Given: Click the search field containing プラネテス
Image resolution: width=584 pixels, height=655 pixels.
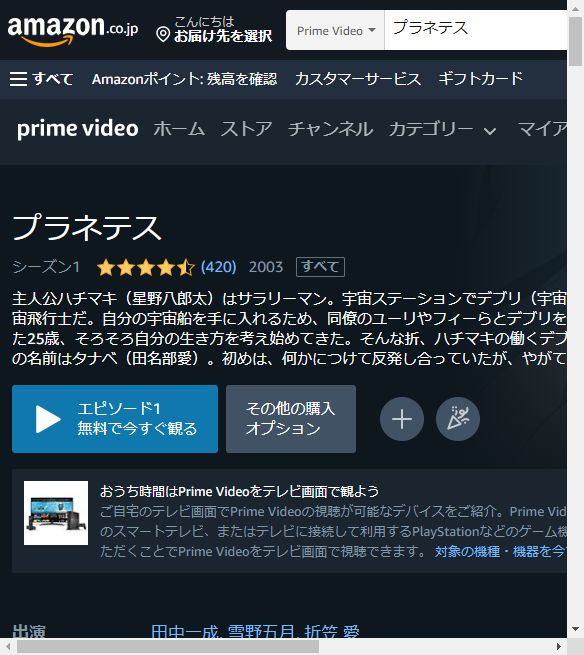Looking at the screenshot, I should [x=475, y=30].
